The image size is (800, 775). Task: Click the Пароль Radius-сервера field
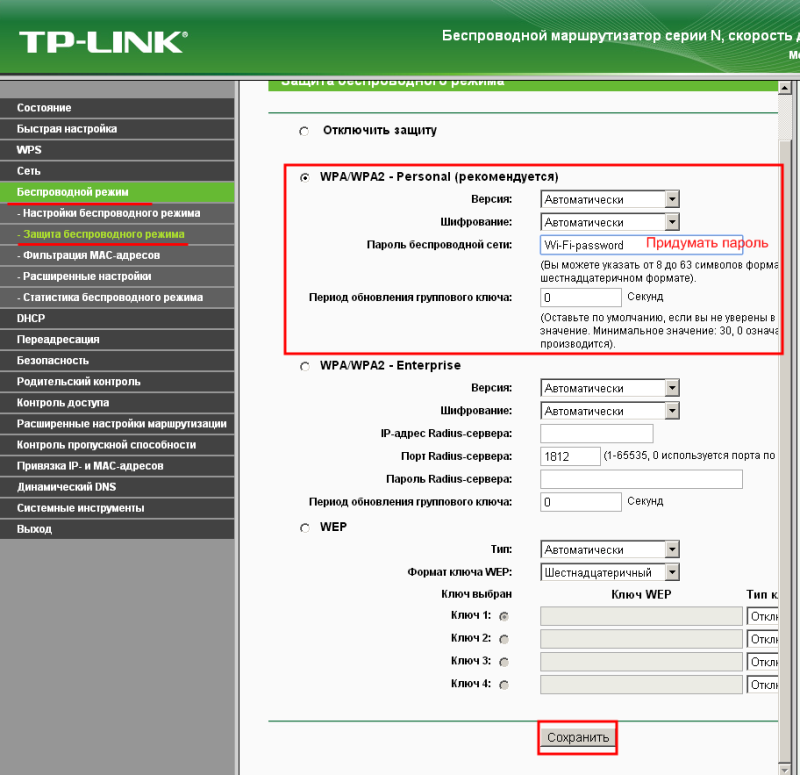[641, 479]
